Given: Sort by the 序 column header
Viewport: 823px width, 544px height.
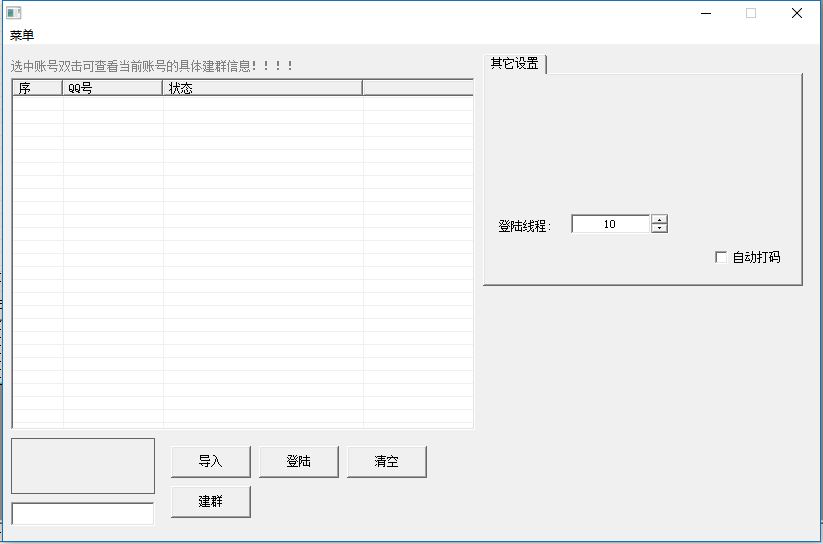Looking at the screenshot, I should [x=37, y=88].
